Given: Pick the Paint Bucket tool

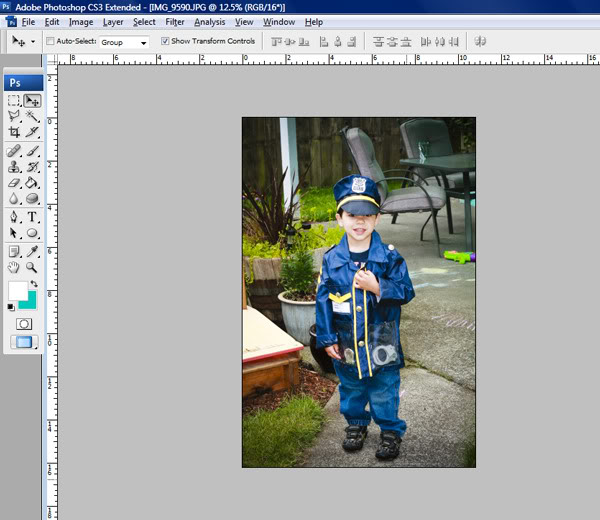Looking at the screenshot, I should 32,183.
